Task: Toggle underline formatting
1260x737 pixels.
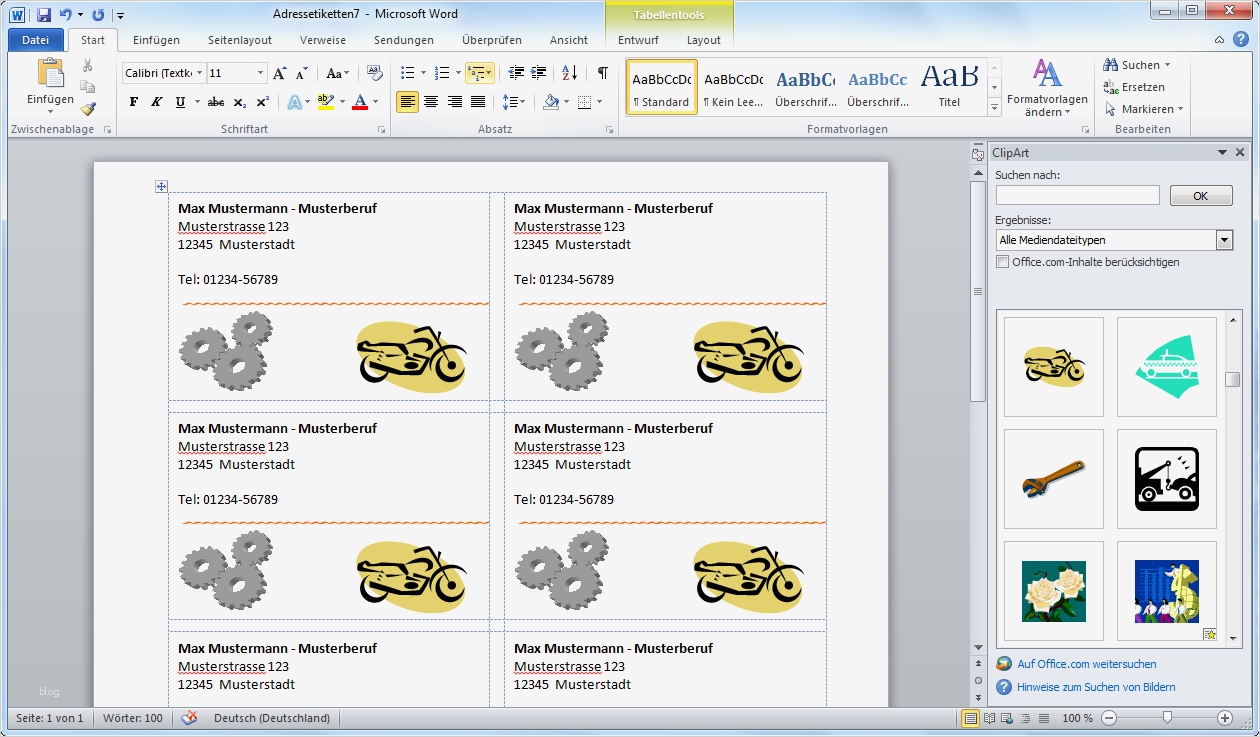Action: [180, 102]
